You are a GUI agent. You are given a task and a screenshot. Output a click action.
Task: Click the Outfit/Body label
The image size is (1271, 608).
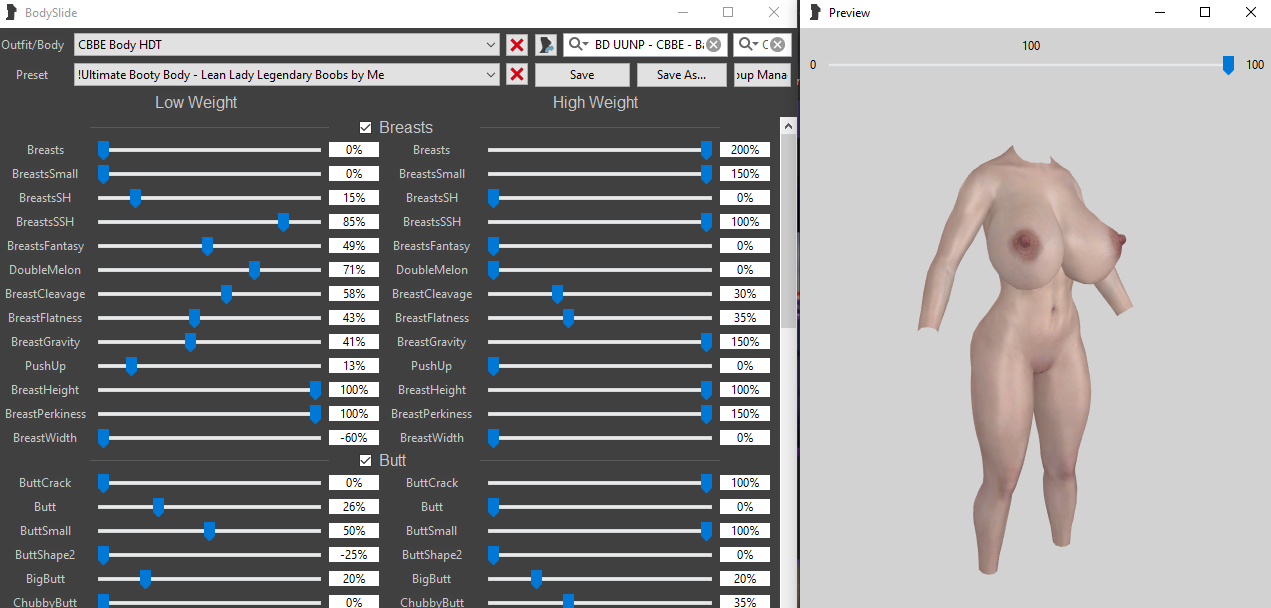pyautogui.click(x=32, y=45)
